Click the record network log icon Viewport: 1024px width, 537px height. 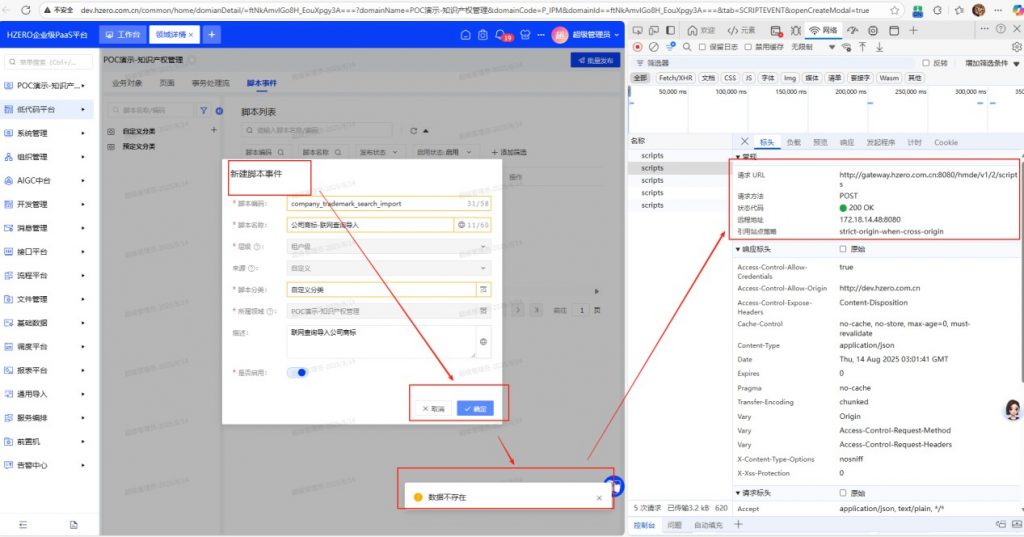637,47
